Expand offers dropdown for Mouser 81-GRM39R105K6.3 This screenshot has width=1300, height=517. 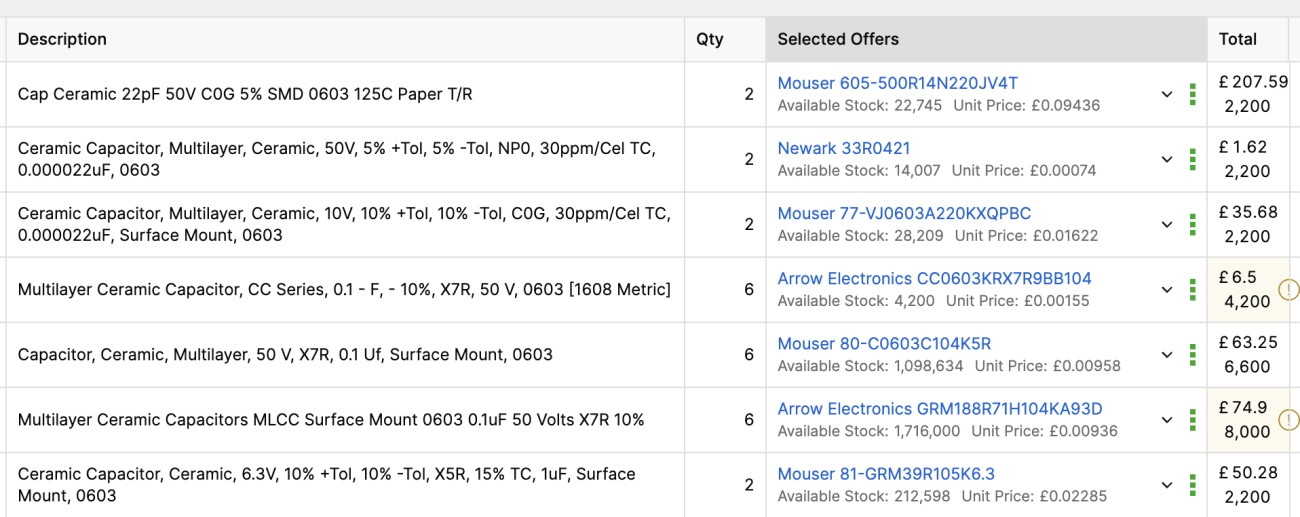[1166, 485]
